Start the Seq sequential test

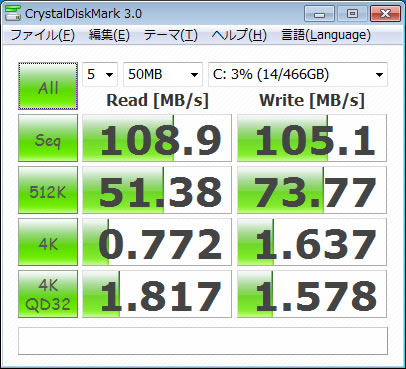pos(48,138)
